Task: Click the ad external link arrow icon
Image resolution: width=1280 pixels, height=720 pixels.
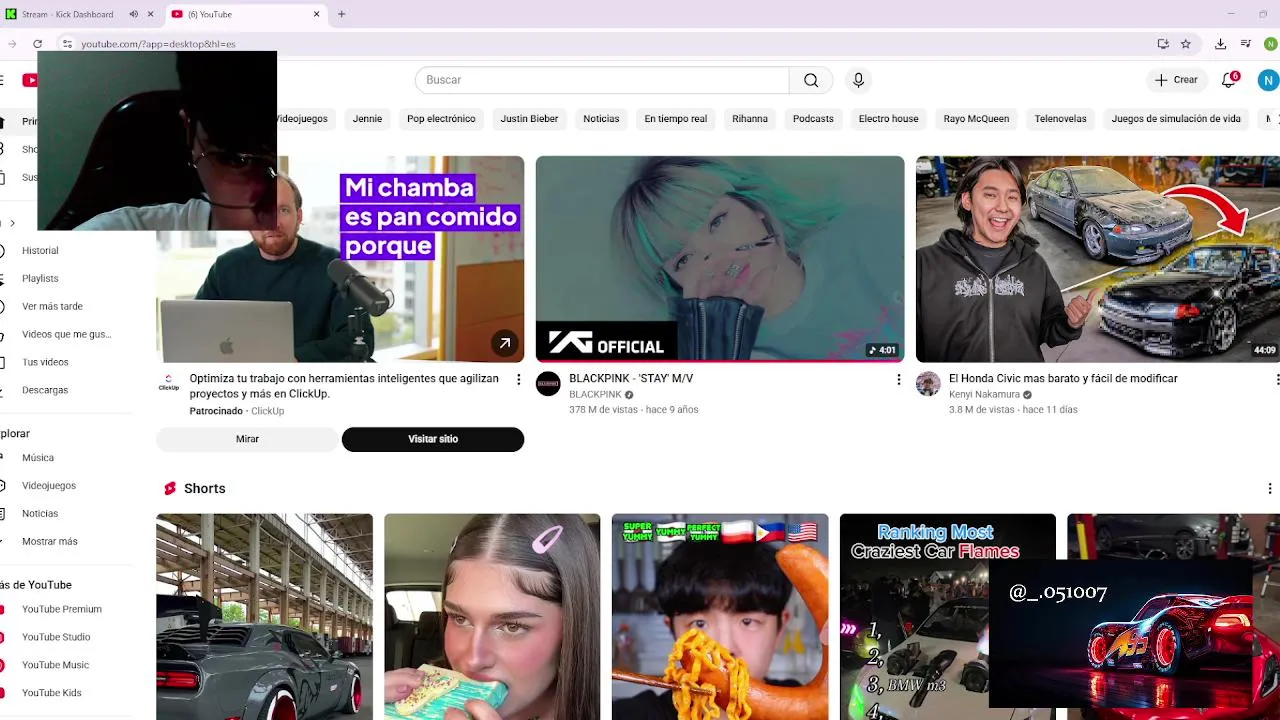Action: [505, 343]
